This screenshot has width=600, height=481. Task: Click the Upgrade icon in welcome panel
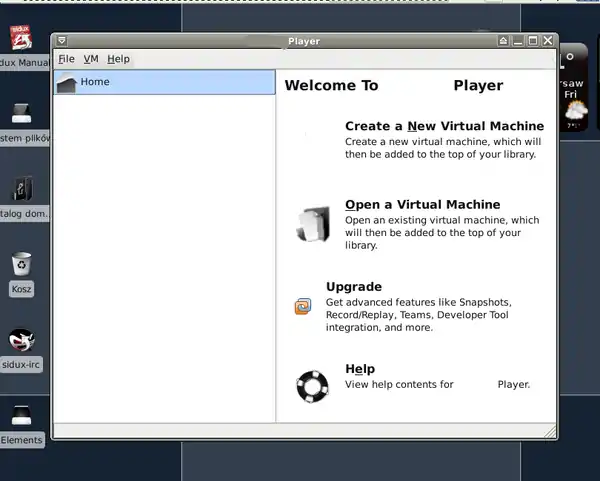click(x=303, y=306)
